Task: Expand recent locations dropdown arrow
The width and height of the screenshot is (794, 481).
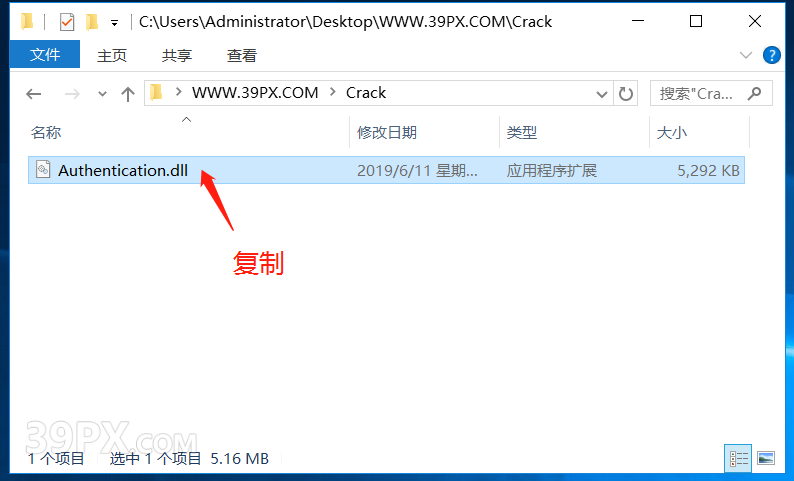Action: tap(102, 94)
